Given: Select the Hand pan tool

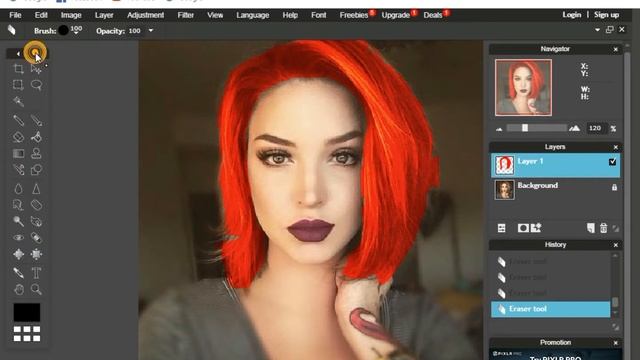Looking at the screenshot, I should coord(18,289).
